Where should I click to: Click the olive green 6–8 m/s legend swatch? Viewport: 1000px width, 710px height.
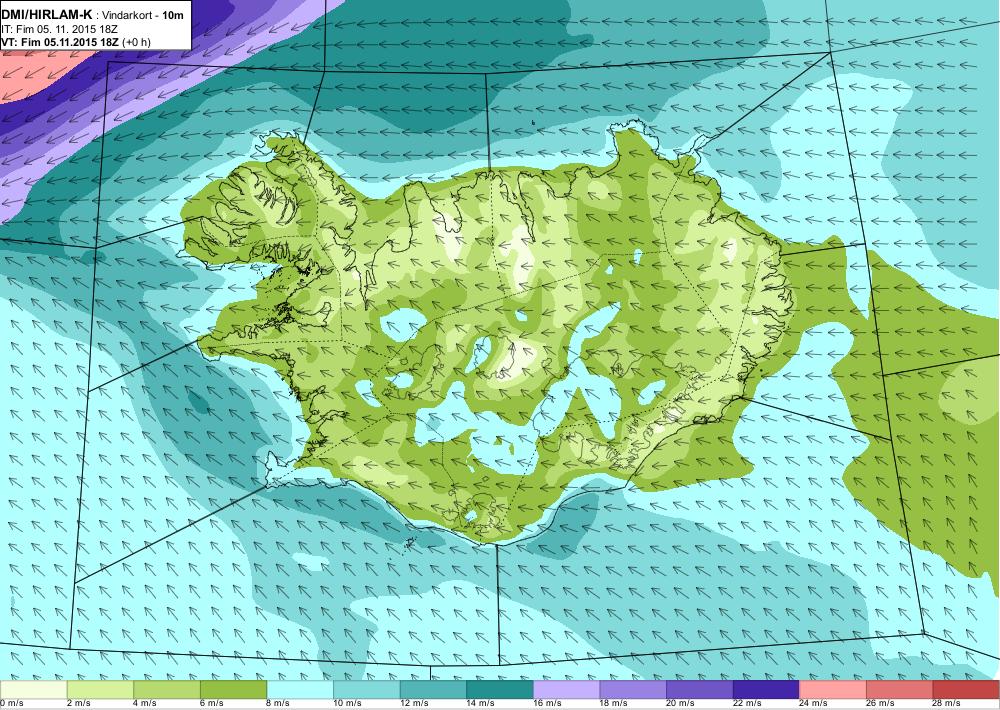233,690
